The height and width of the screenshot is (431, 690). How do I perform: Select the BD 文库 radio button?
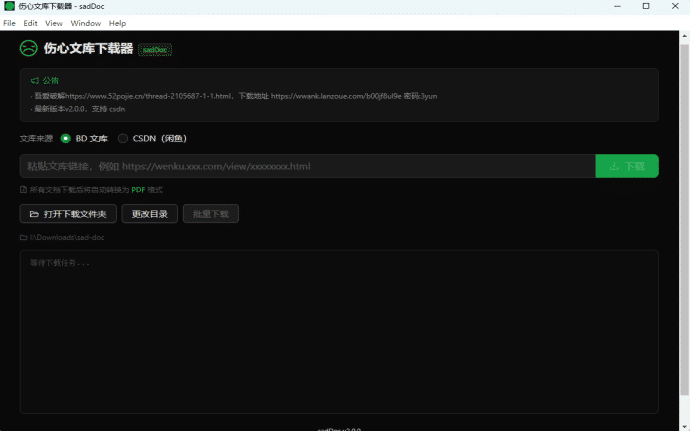tap(66, 138)
